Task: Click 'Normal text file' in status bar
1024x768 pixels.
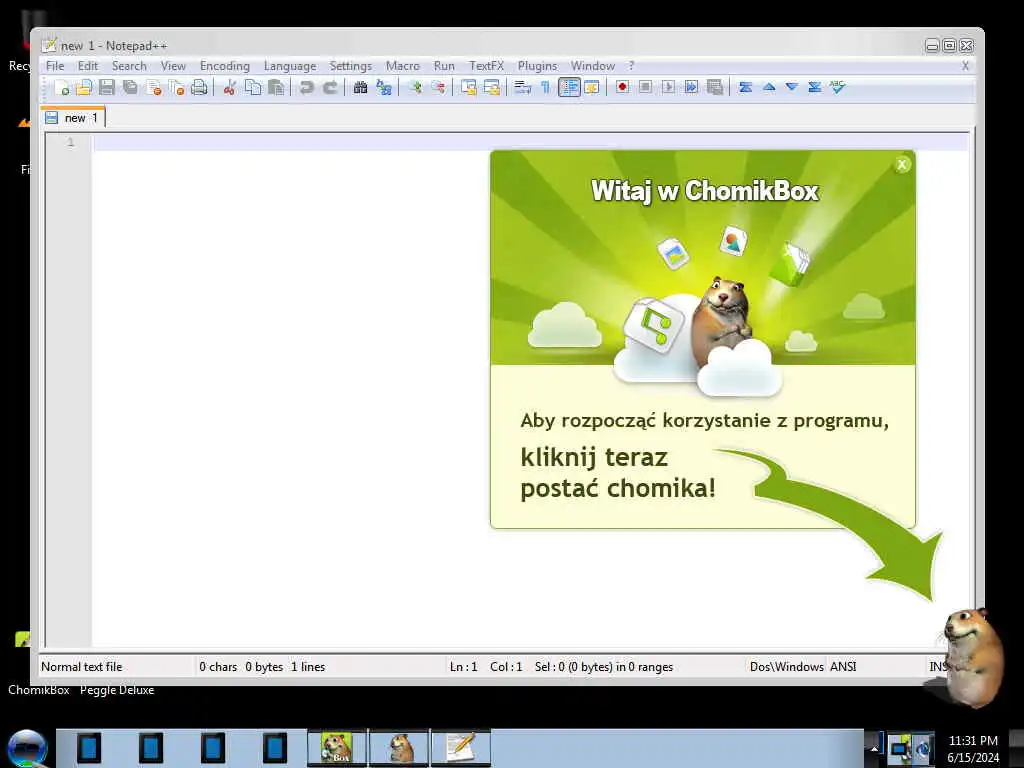Action: (x=82, y=667)
